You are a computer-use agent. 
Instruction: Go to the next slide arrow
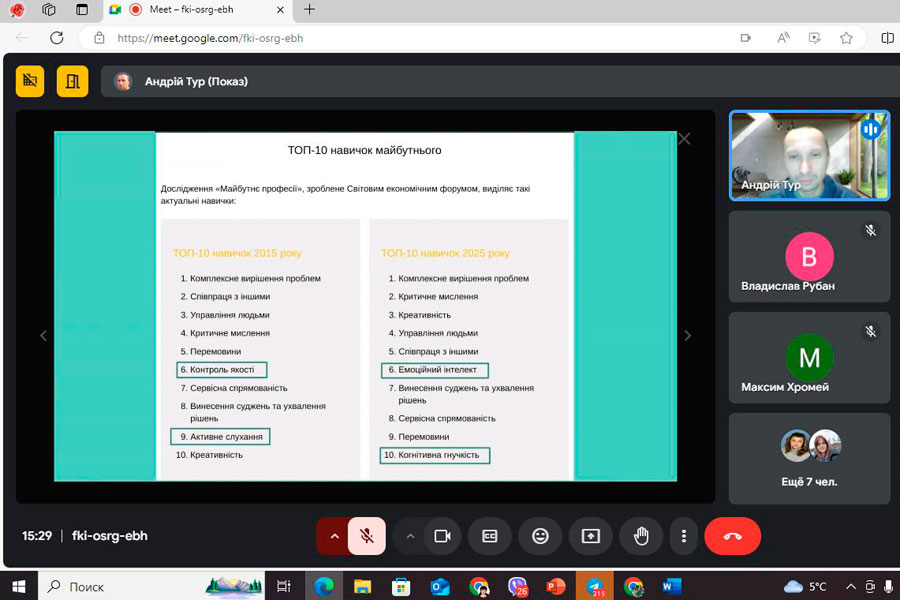tap(688, 335)
